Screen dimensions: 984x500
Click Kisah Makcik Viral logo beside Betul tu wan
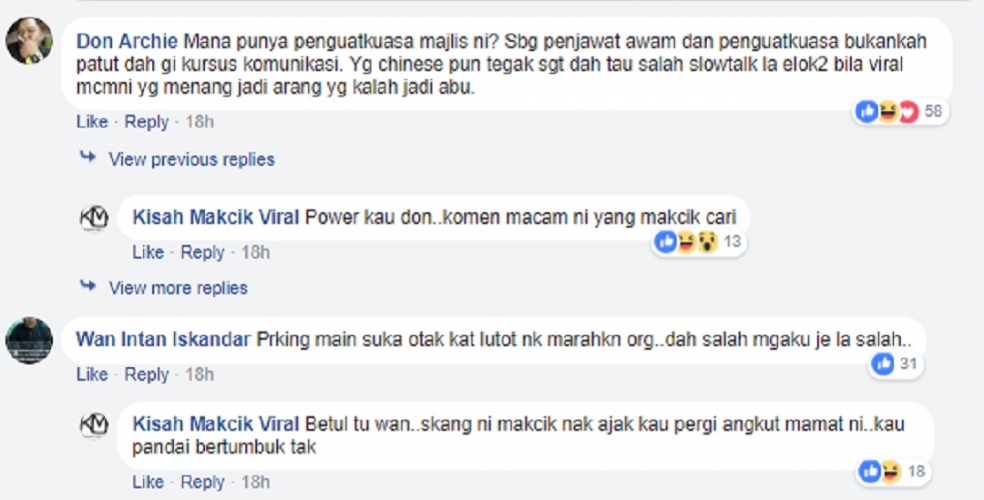94,425
